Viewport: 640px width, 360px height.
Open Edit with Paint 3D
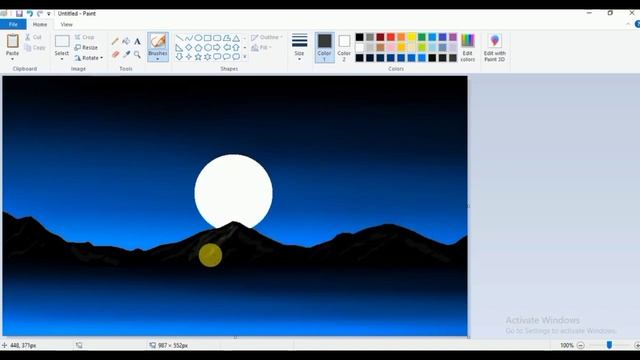pyautogui.click(x=495, y=47)
